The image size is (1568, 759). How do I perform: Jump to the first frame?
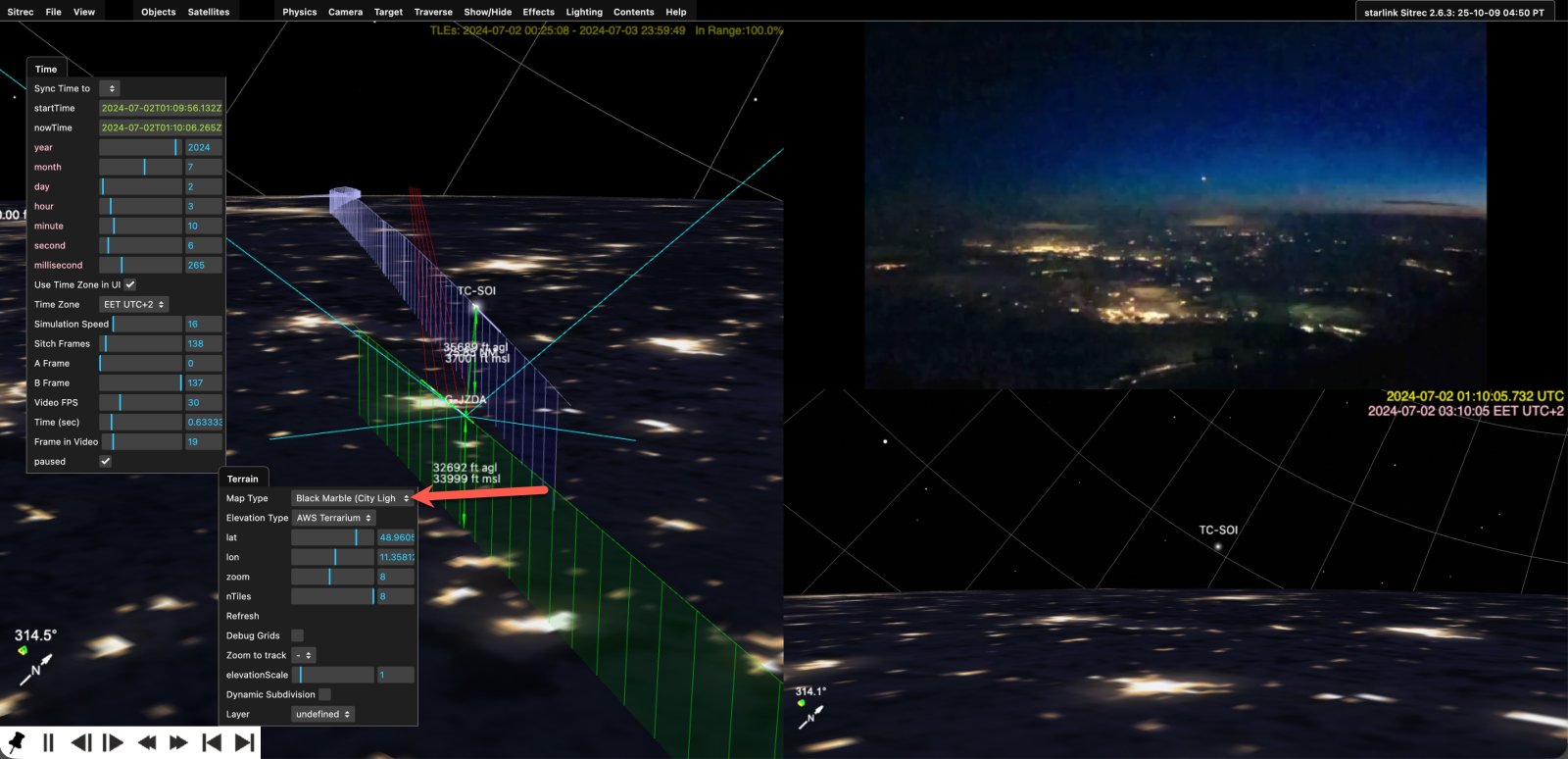(211, 742)
